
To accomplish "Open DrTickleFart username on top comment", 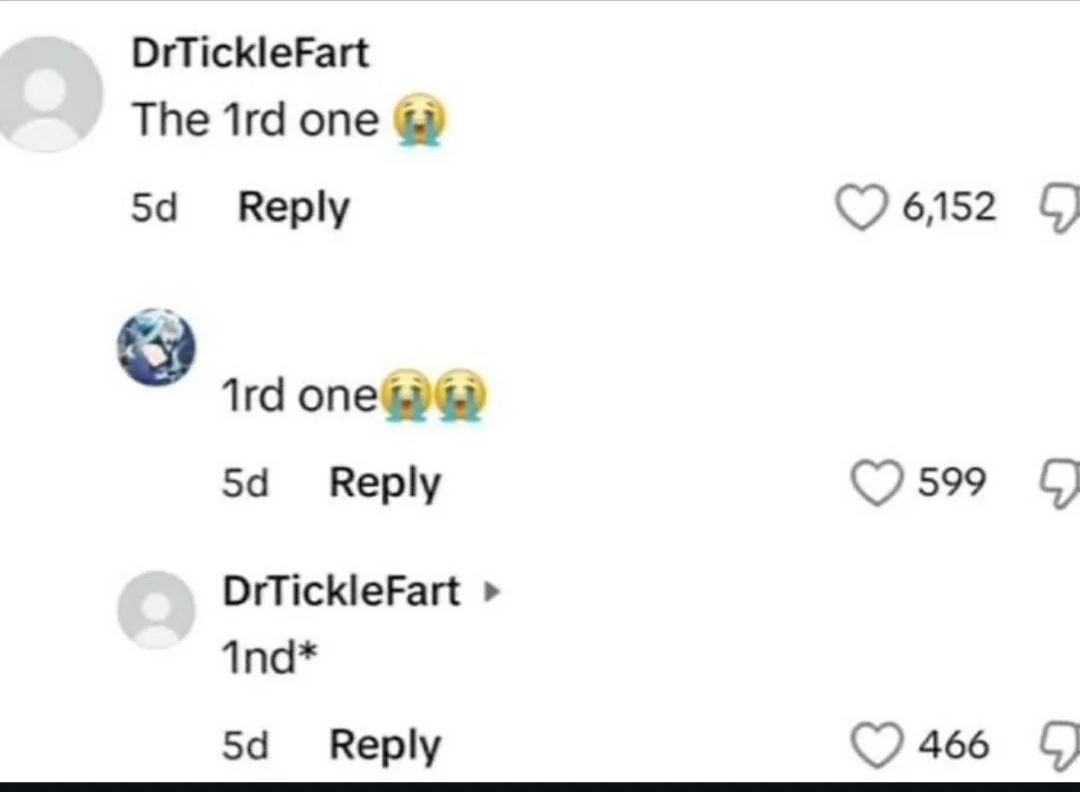I will point(250,53).
